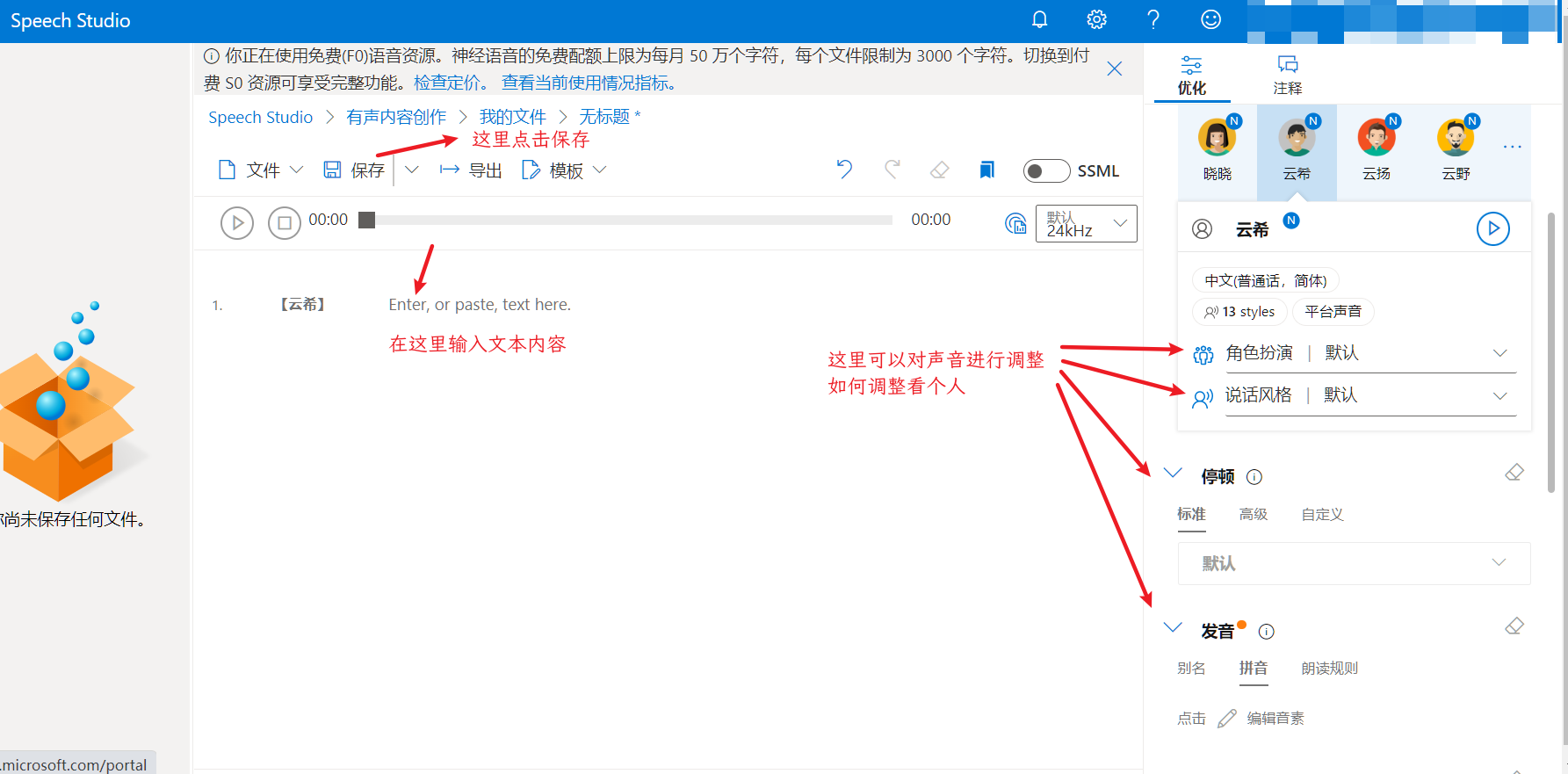
Task: Open the help question mark
Action: (x=1153, y=19)
